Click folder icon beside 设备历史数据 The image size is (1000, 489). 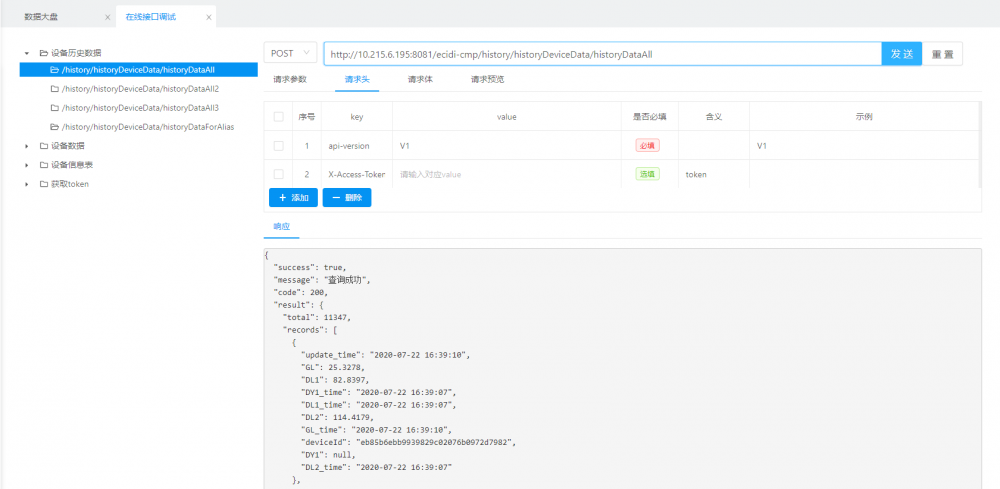[x=43, y=52]
